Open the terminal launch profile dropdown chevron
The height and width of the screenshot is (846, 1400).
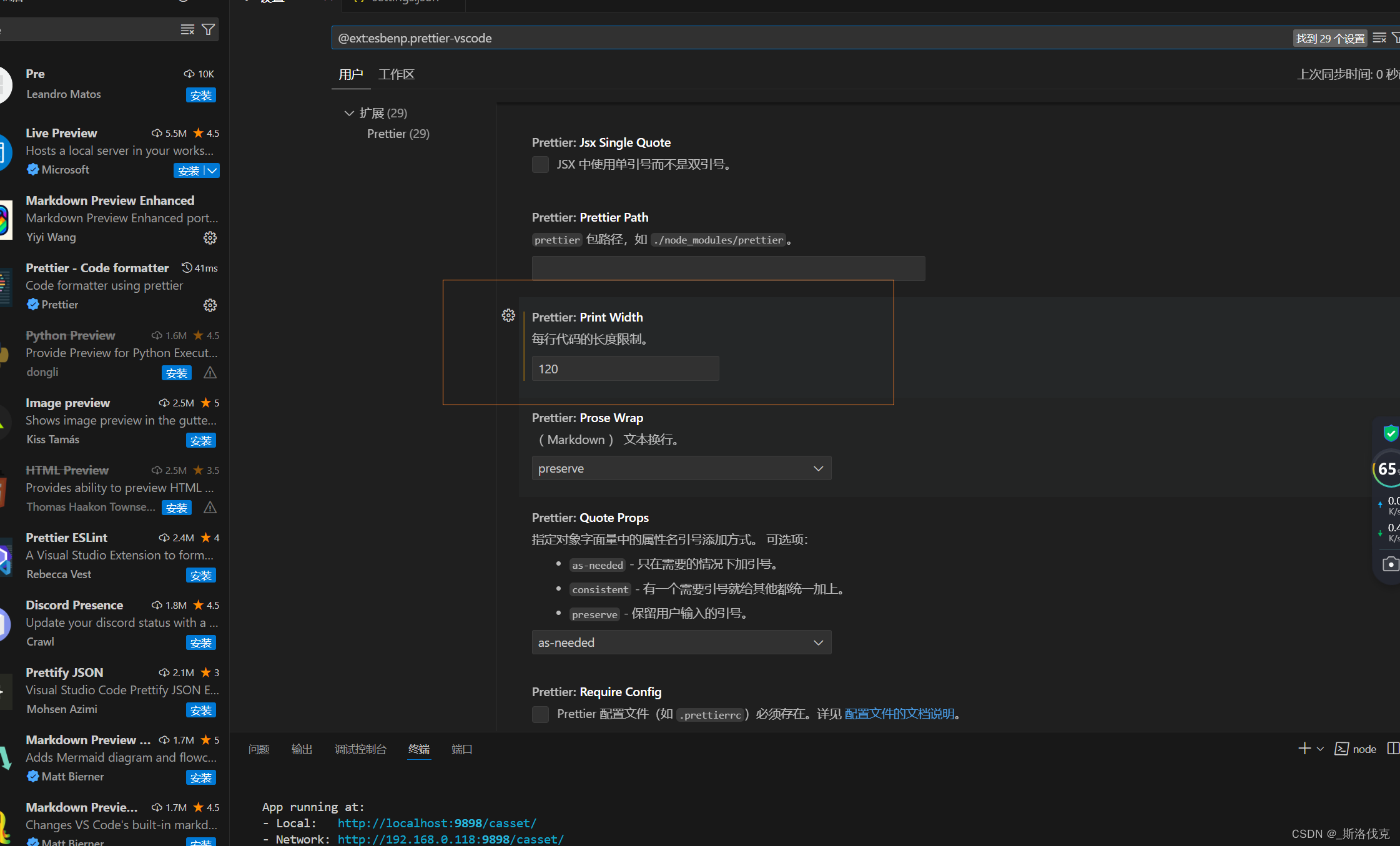[x=1320, y=749]
